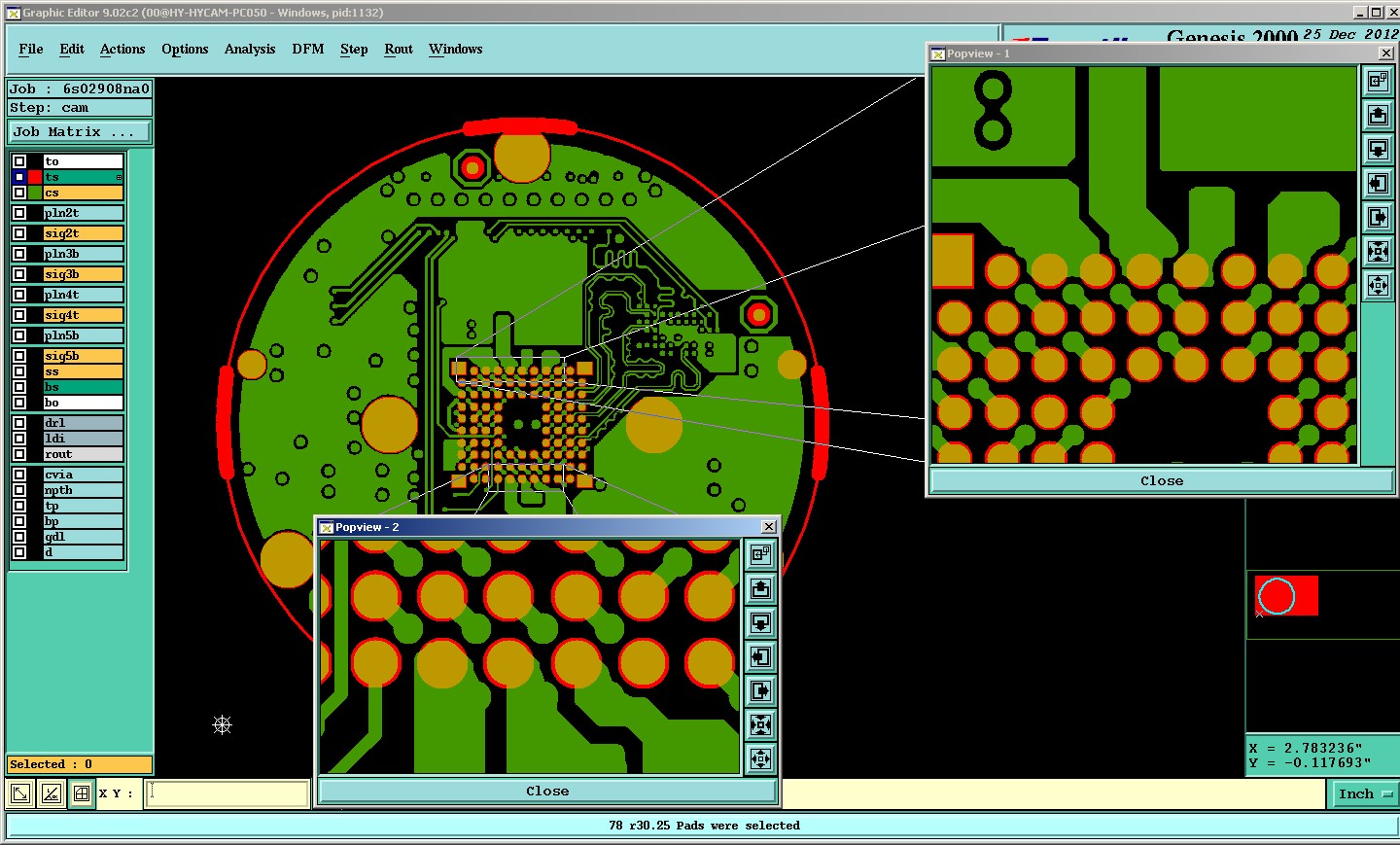Open the Inch units dropdown
1400x845 pixels.
pyautogui.click(x=1364, y=793)
